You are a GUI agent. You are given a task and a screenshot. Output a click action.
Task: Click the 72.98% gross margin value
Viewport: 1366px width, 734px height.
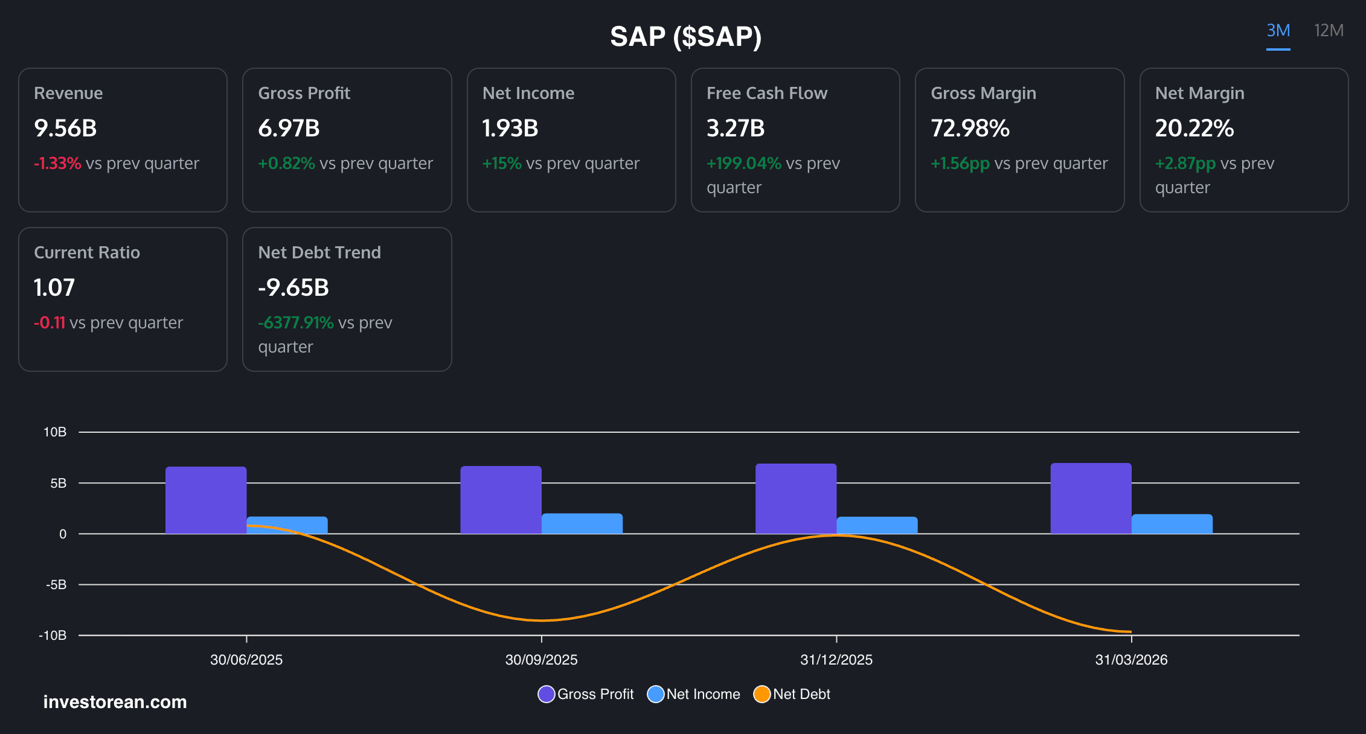(x=970, y=128)
